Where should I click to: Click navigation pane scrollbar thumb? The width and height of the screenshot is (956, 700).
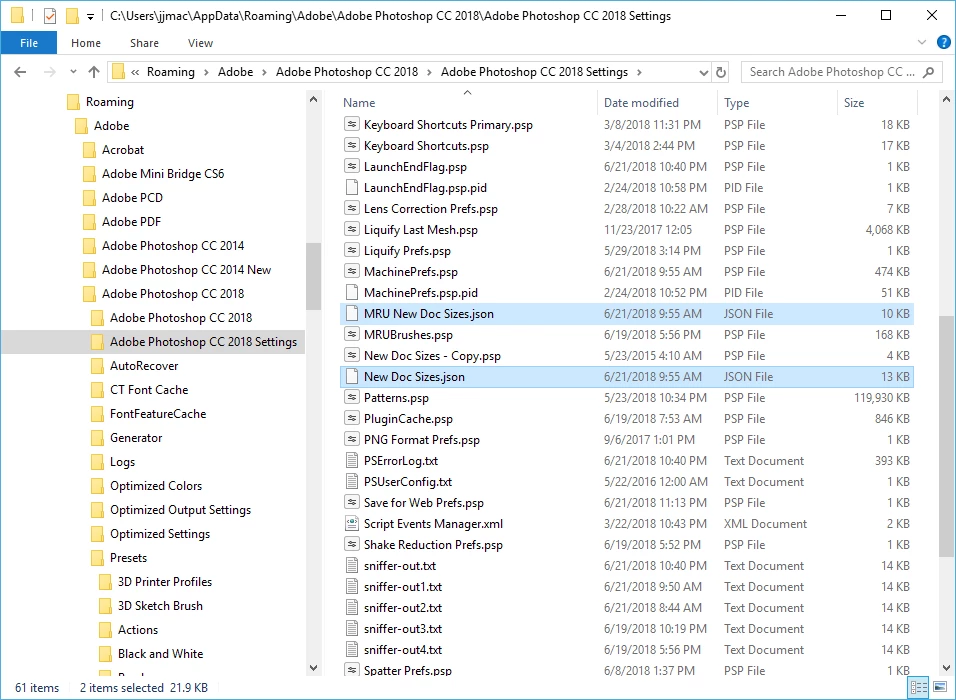[313, 276]
